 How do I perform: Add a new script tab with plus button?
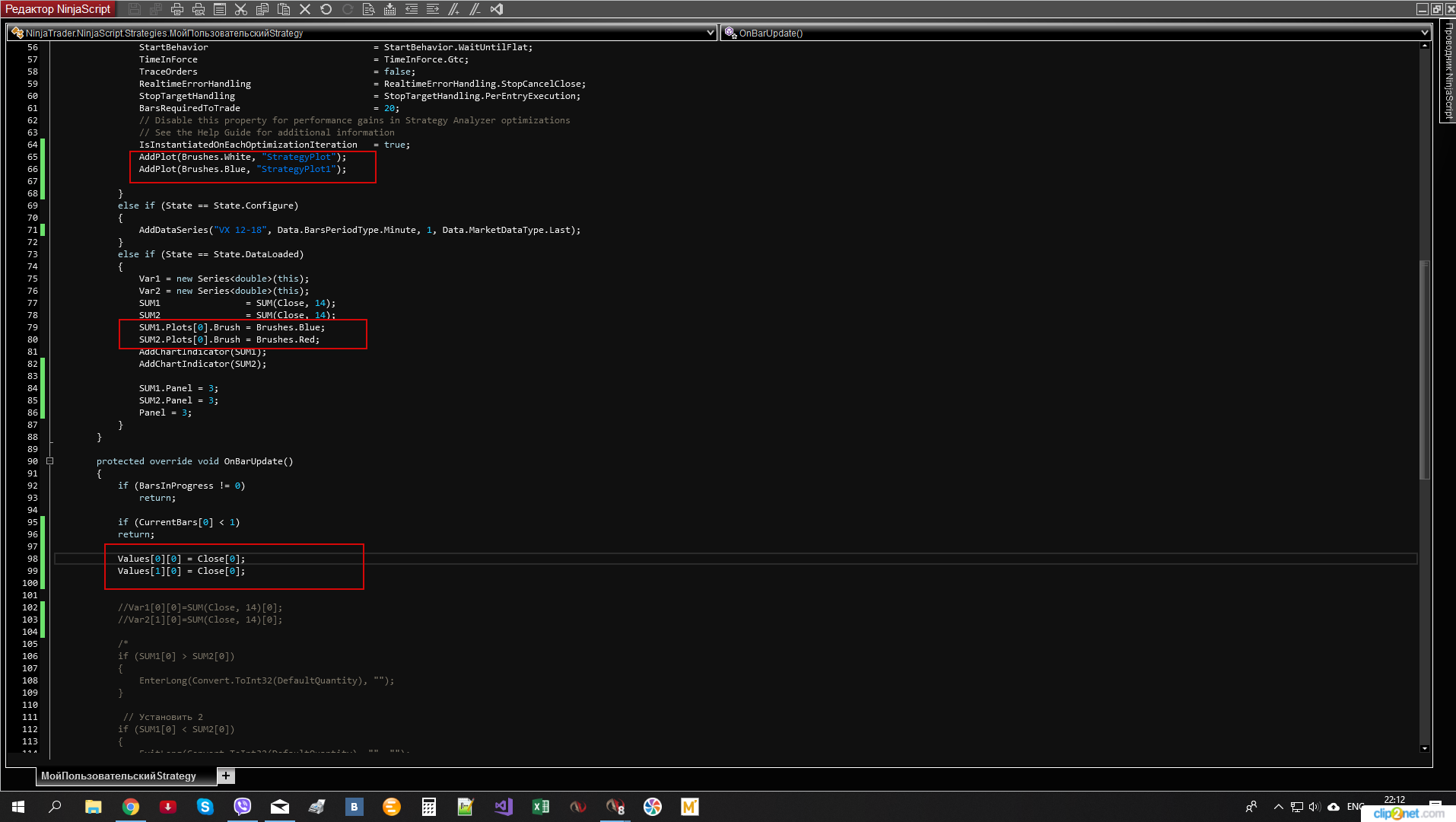pyautogui.click(x=226, y=776)
